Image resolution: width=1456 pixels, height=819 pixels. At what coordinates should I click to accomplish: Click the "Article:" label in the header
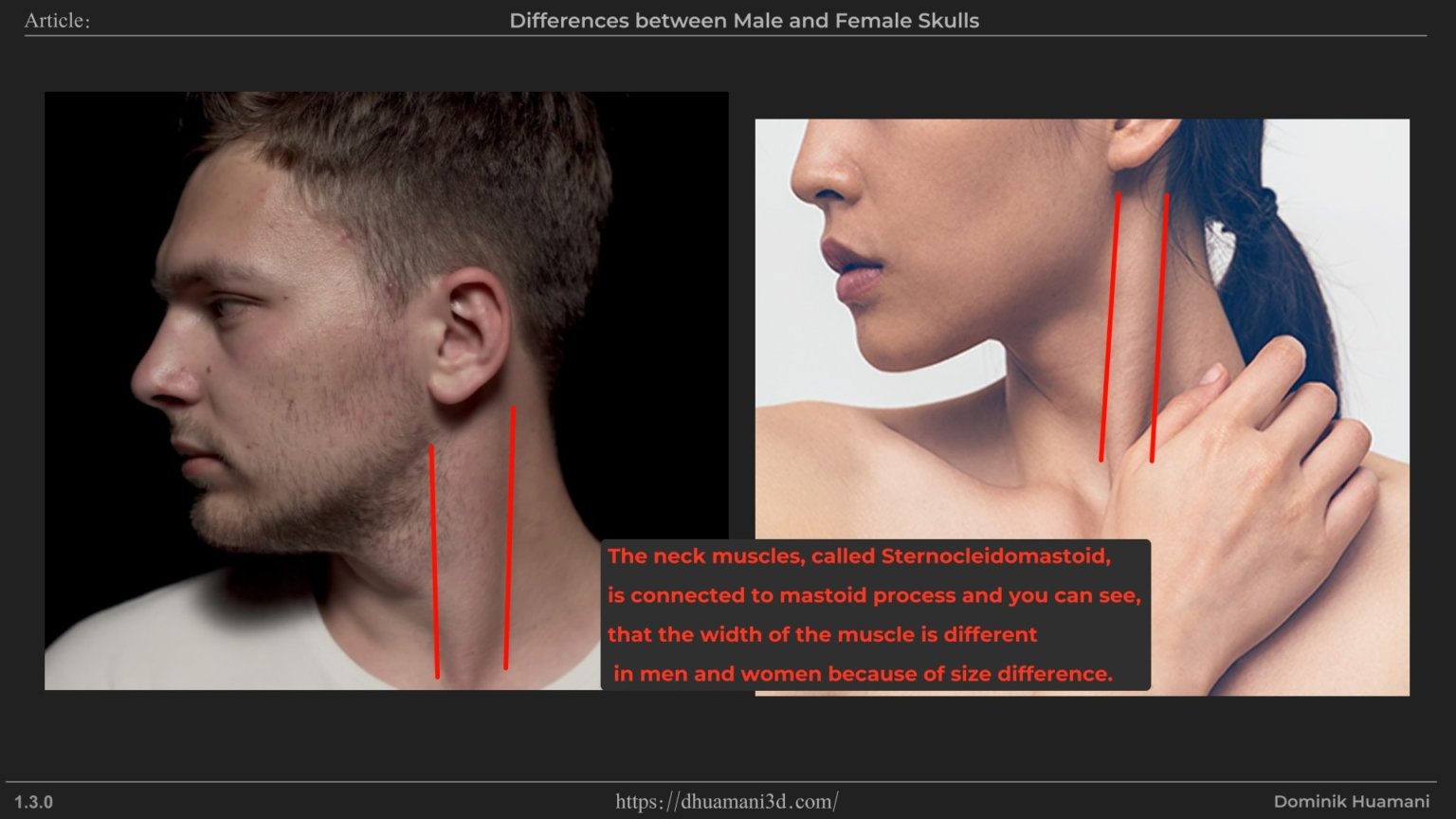click(x=57, y=21)
